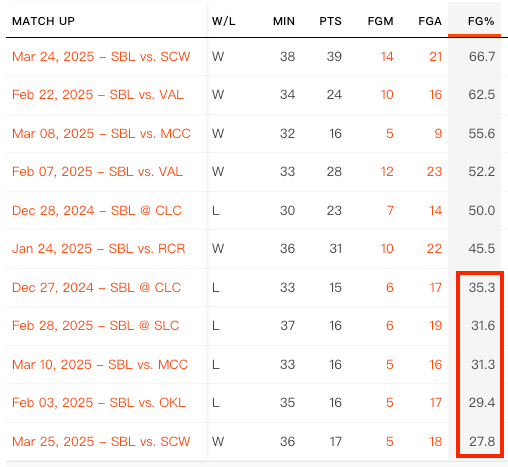
Task: Click FGA value 19 in Feb 28 row
Action: [435, 326]
